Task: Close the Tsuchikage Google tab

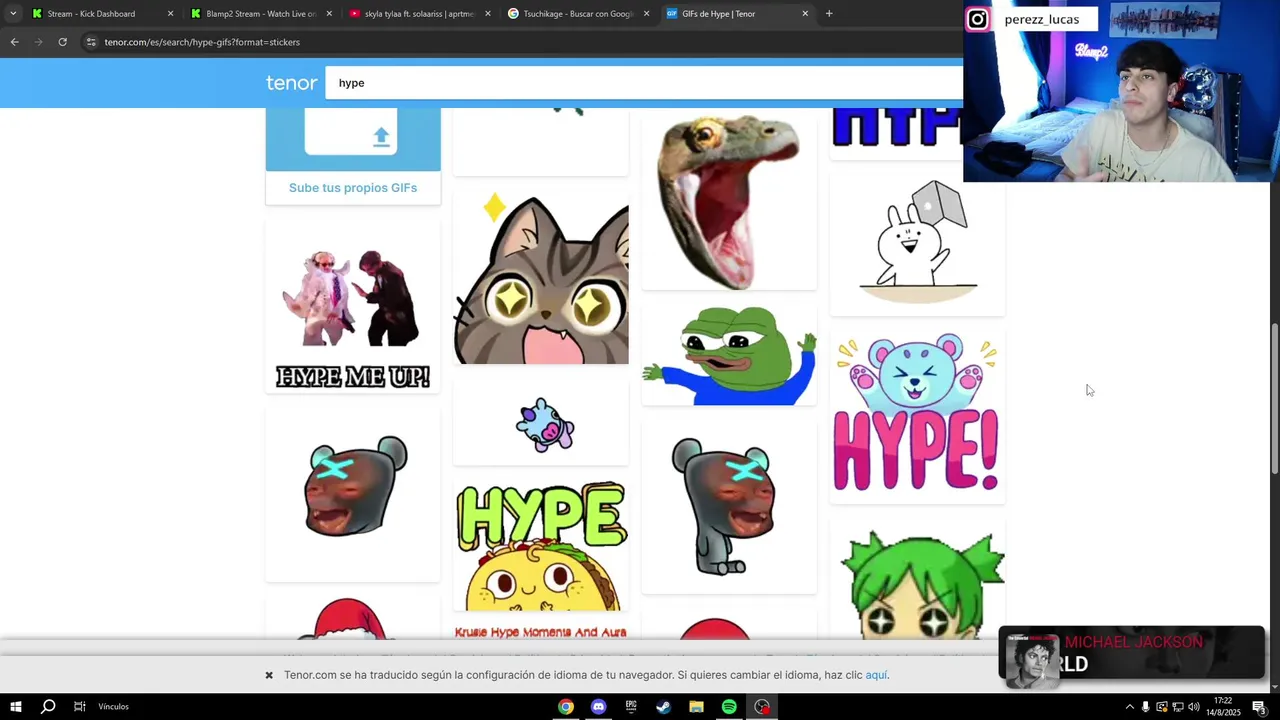Action: point(646,14)
